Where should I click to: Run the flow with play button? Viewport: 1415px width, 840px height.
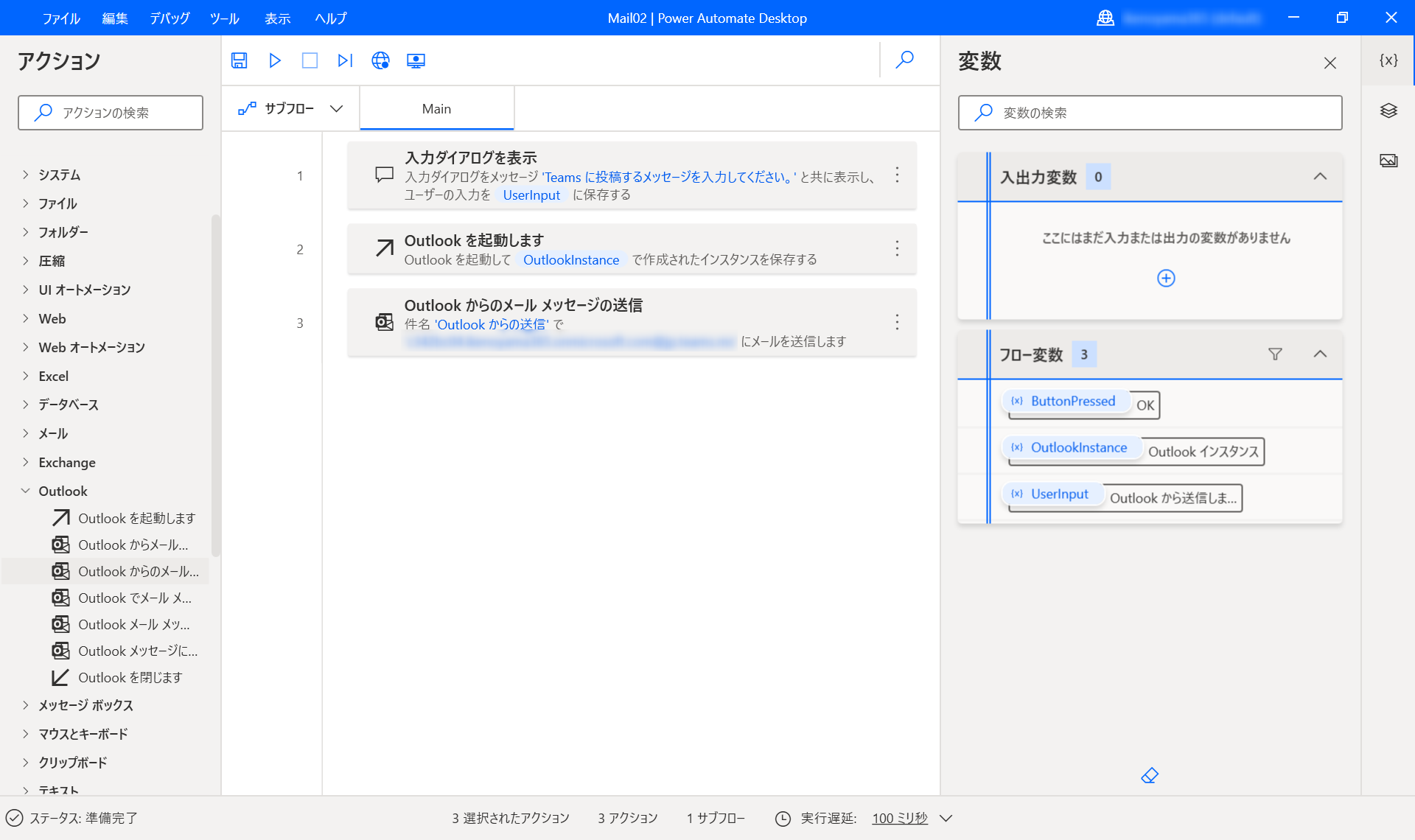pyautogui.click(x=275, y=60)
